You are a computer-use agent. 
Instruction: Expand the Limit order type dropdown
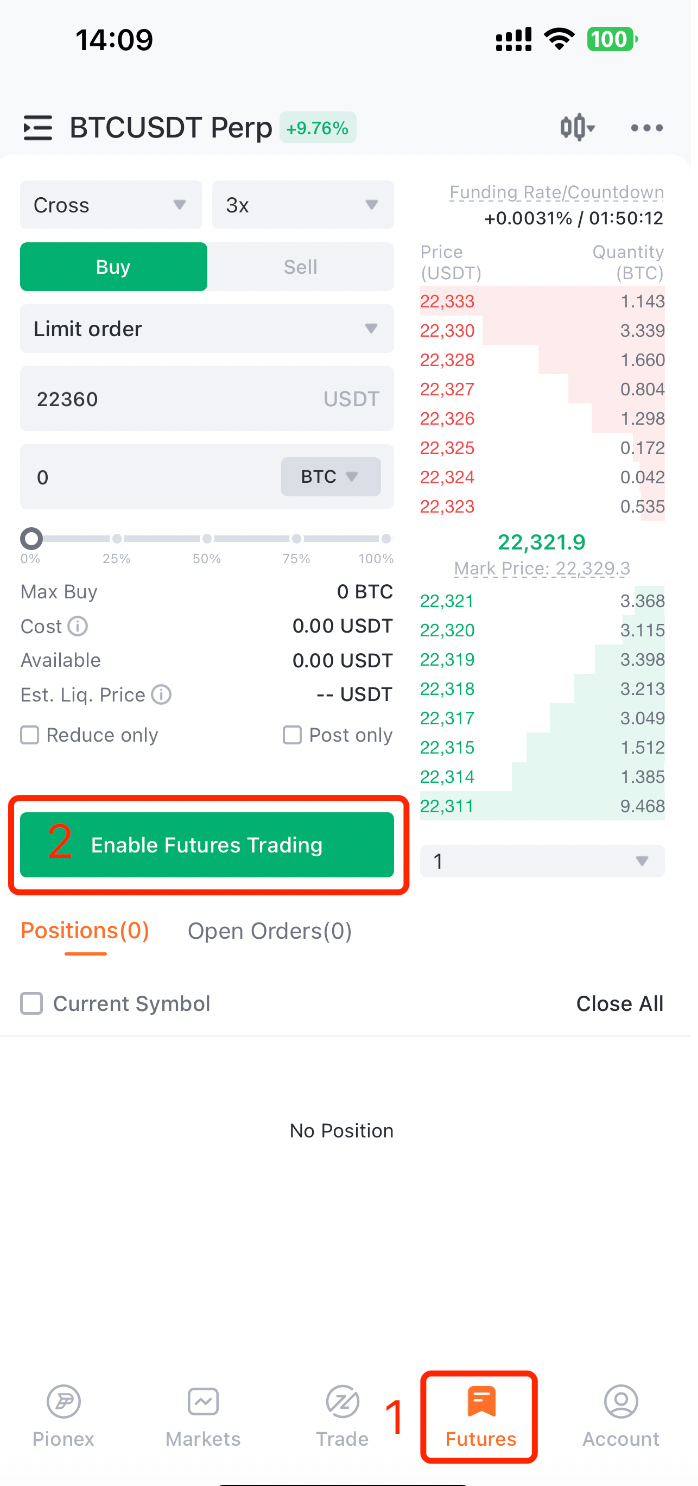click(206, 328)
